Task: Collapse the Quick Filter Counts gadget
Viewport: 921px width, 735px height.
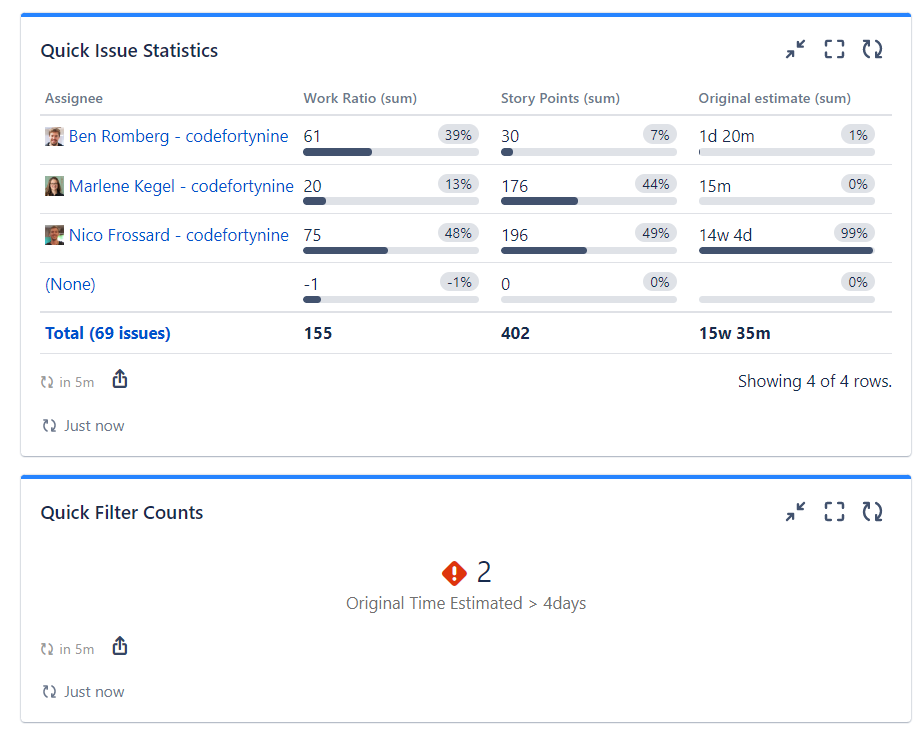Action: click(x=795, y=510)
